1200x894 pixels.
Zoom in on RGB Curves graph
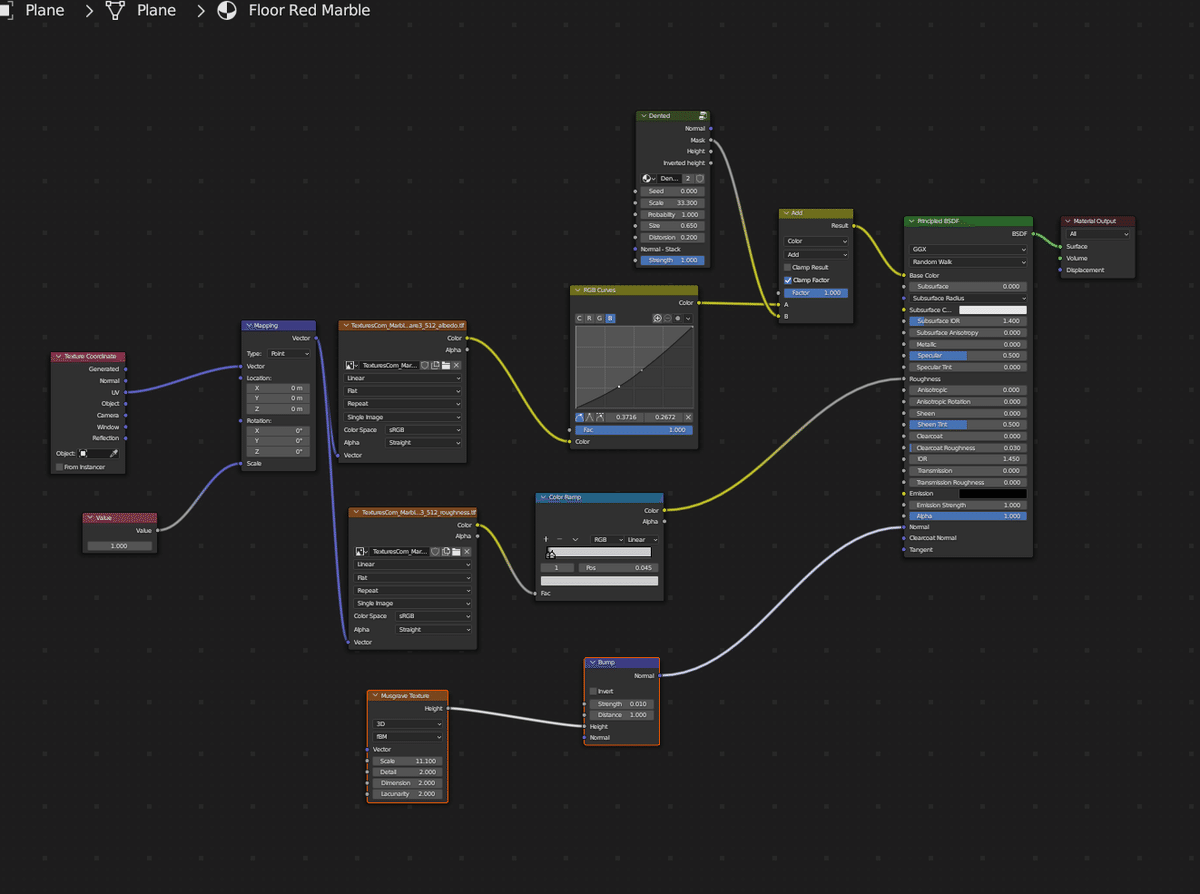[658, 318]
